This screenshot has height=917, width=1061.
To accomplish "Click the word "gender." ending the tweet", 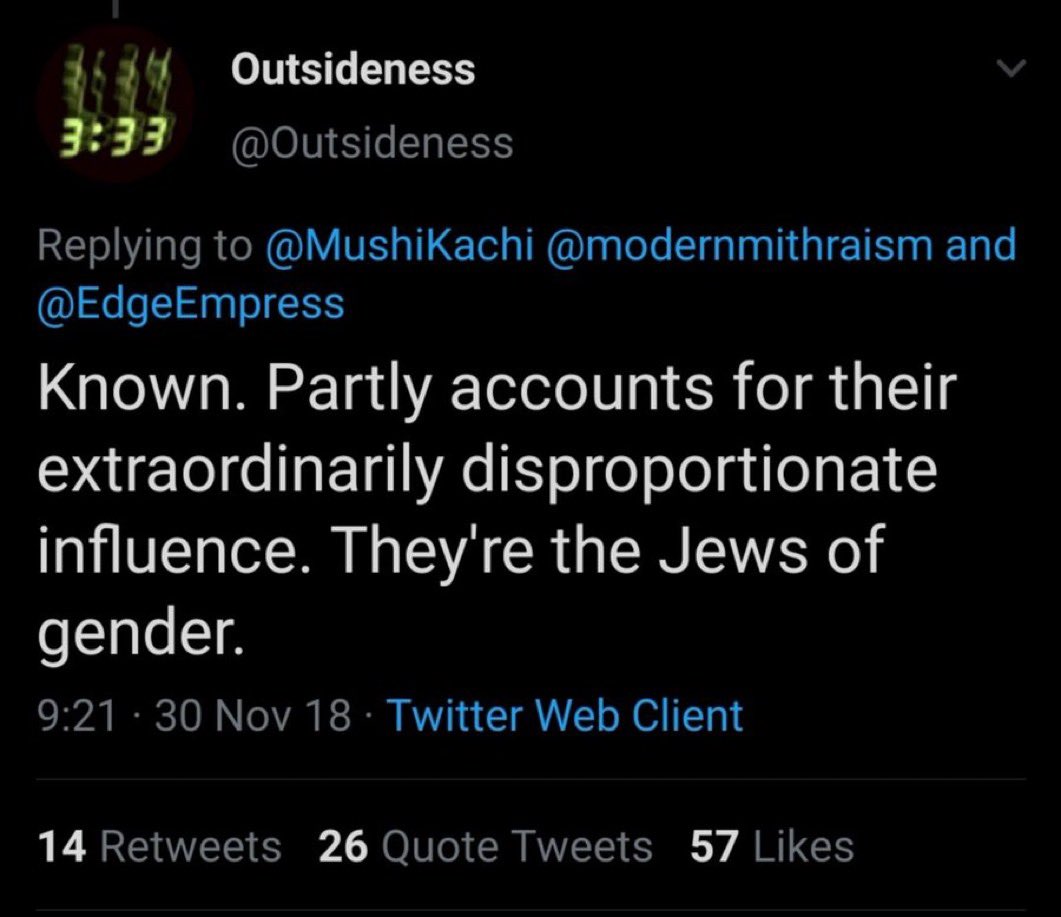I will tap(140, 635).
